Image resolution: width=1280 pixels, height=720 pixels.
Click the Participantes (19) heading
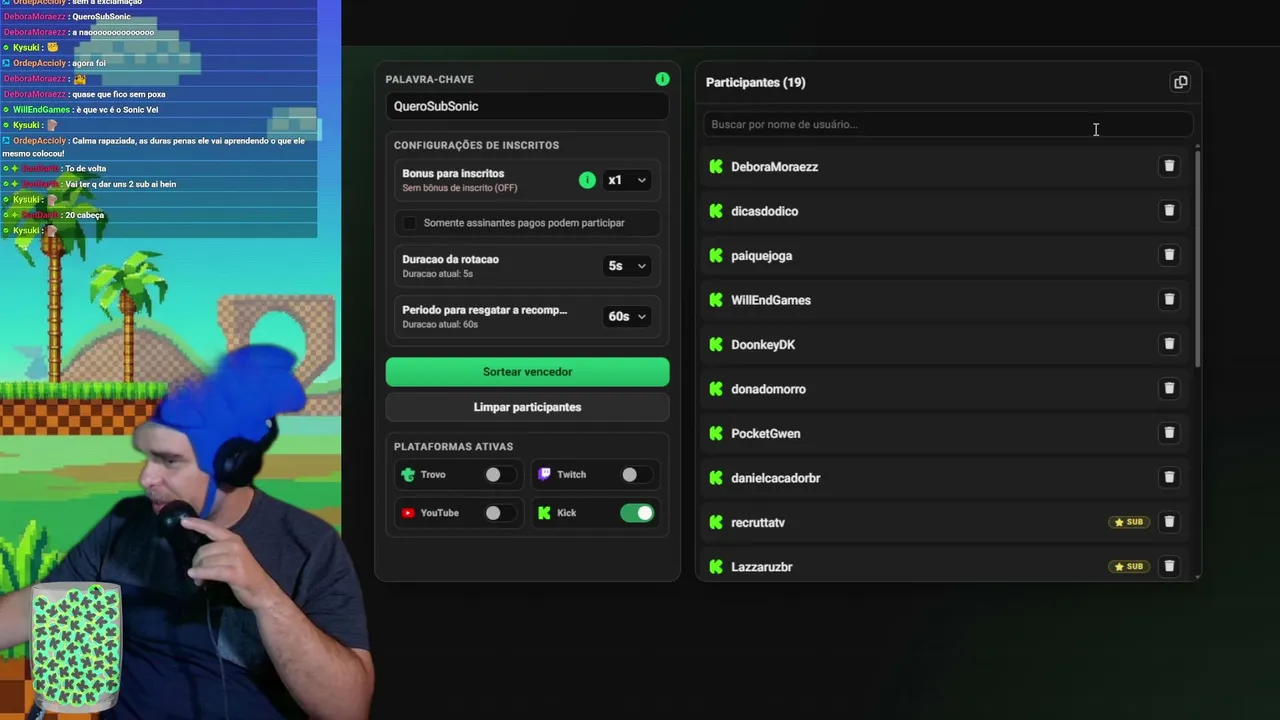pyautogui.click(x=755, y=82)
